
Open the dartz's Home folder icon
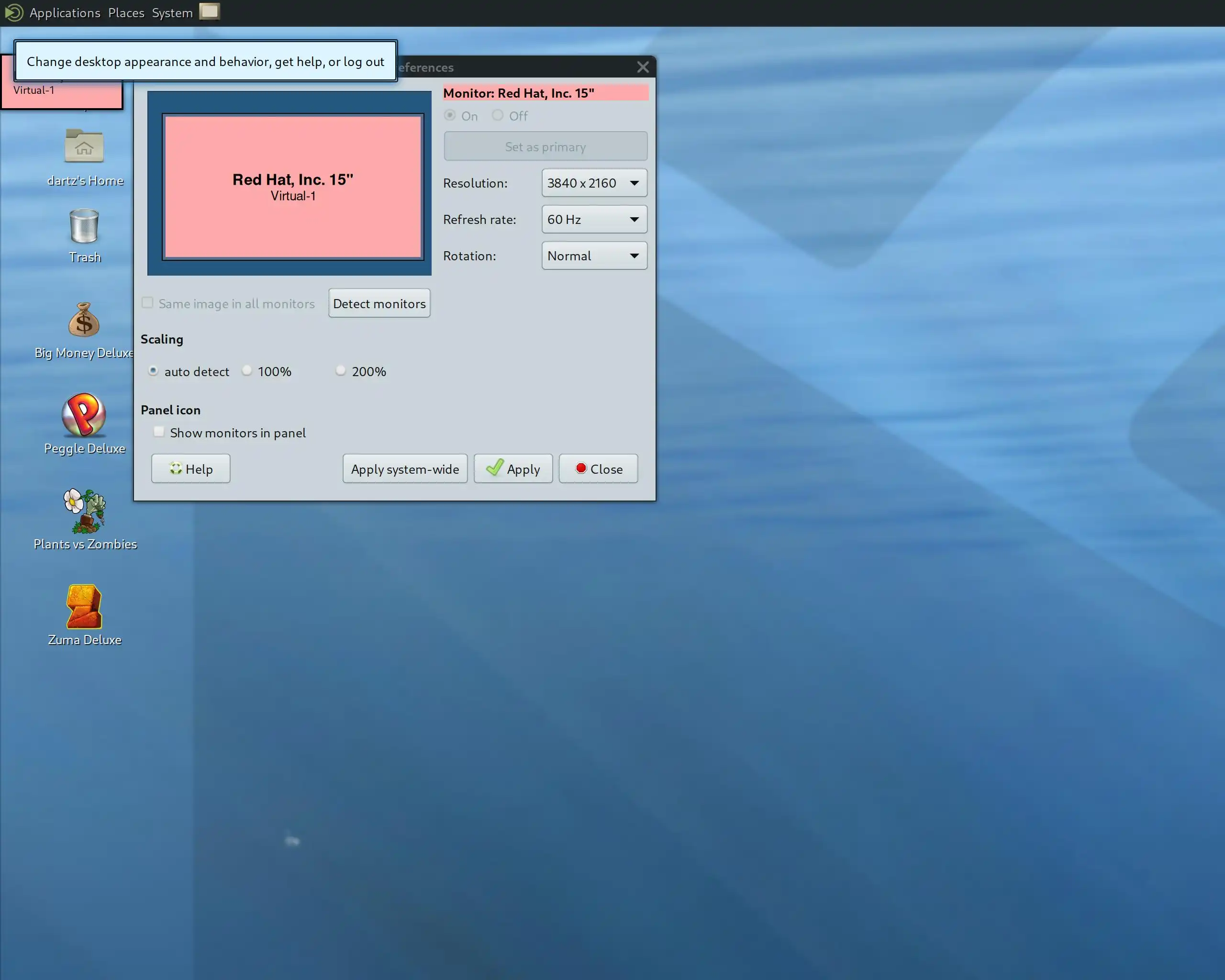click(x=84, y=146)
